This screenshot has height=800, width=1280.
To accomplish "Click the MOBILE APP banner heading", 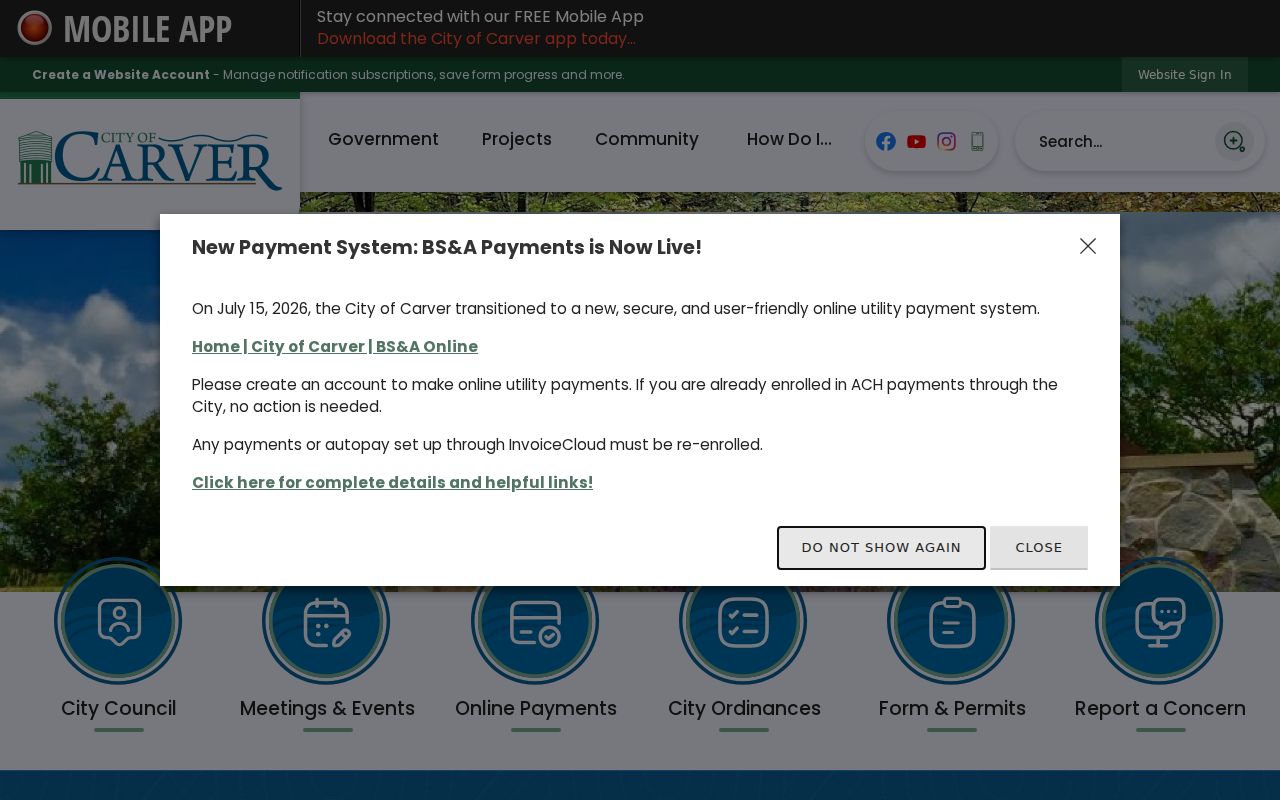I will coord(148,29).
